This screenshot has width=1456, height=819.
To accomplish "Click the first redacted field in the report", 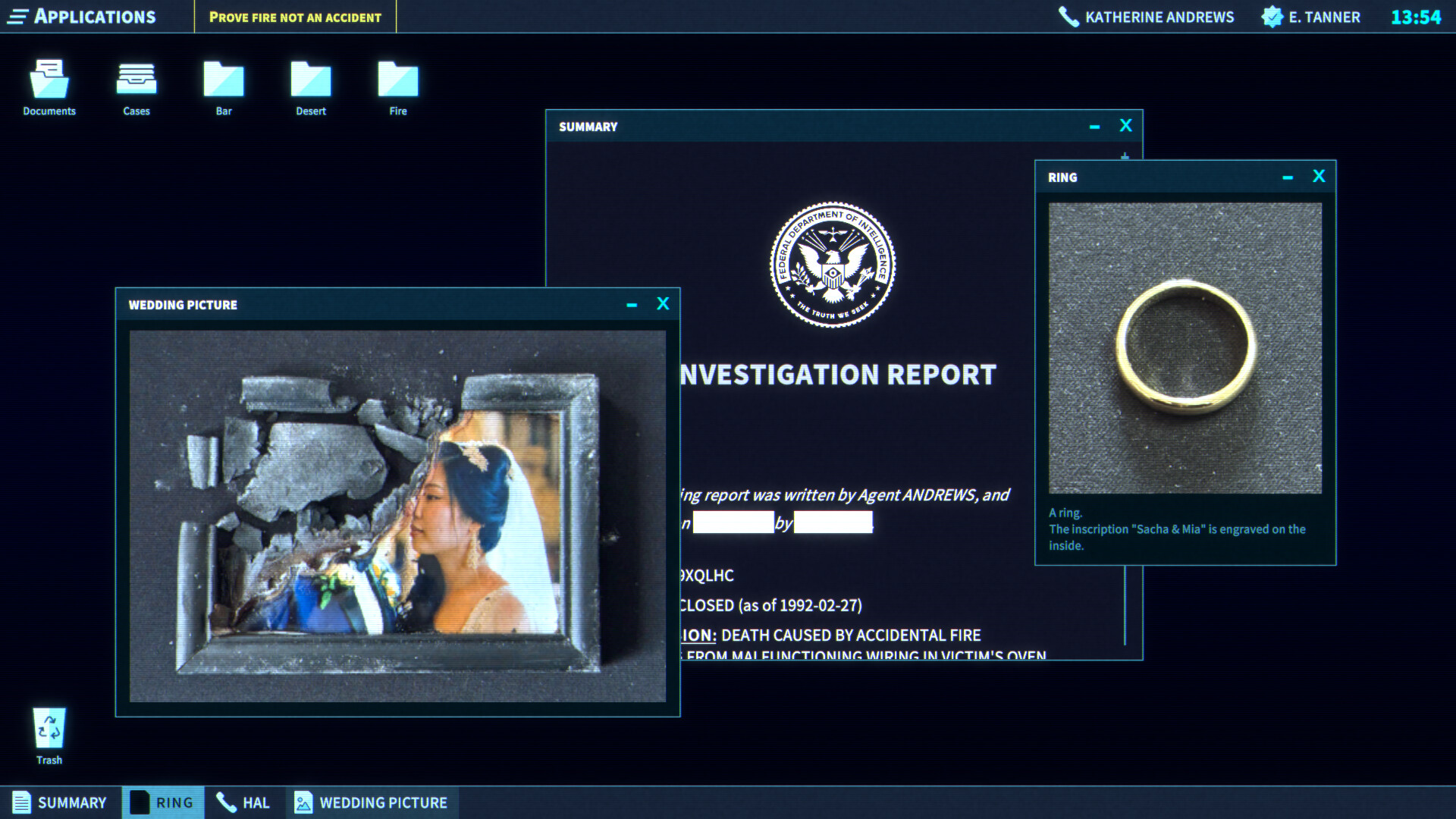I will (733, 522).
